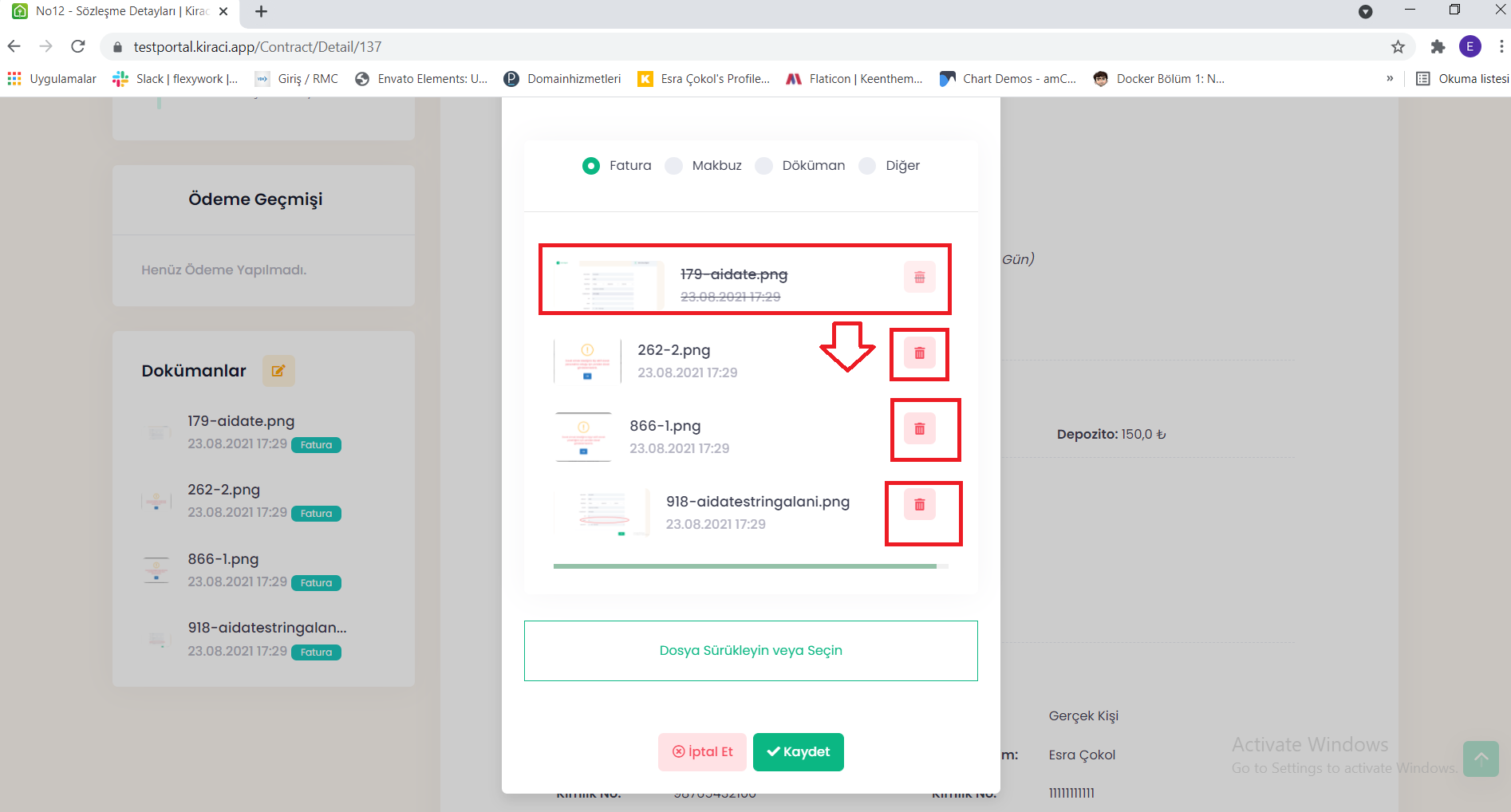Choose the Makbuz radio option
This screenshot has height=812, width=1511.
pos(674,166)
